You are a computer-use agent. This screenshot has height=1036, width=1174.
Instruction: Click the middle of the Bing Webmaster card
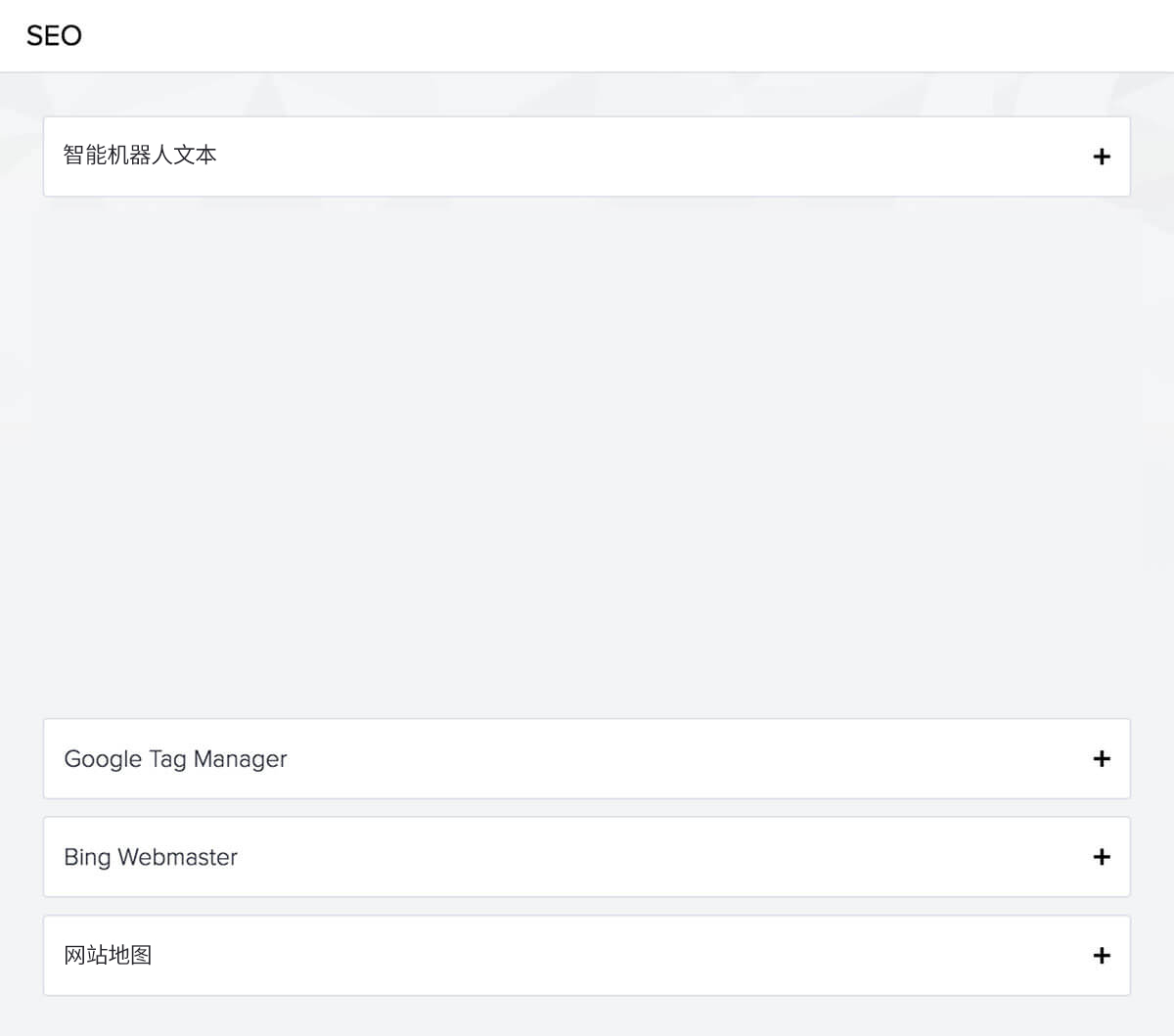coord(587,857)
